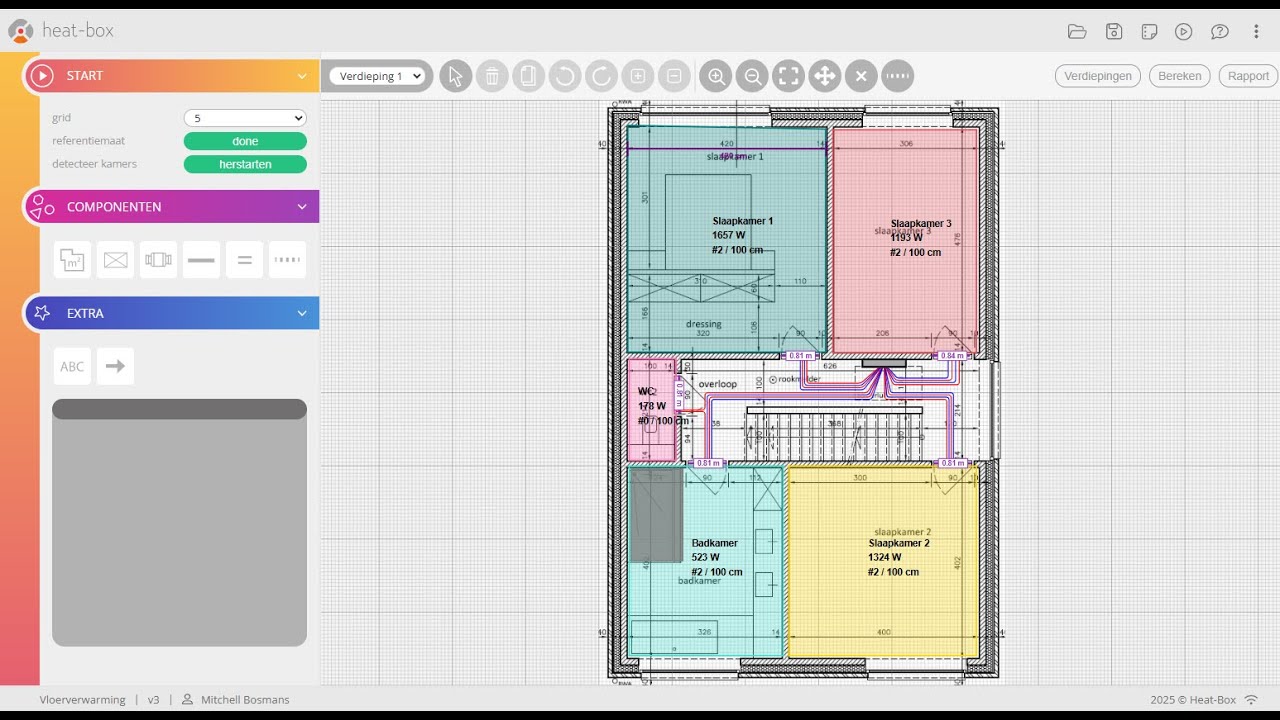Collapse the COMPONENTEN section

pos(302,207)
